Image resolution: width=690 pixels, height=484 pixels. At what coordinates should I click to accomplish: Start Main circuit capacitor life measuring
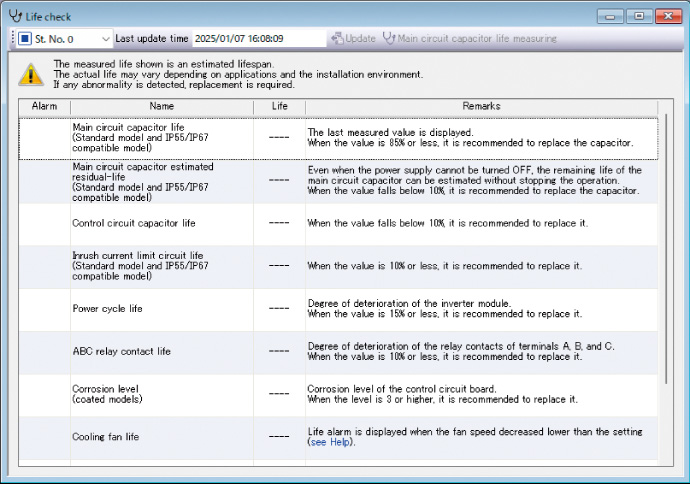(470, 39)
